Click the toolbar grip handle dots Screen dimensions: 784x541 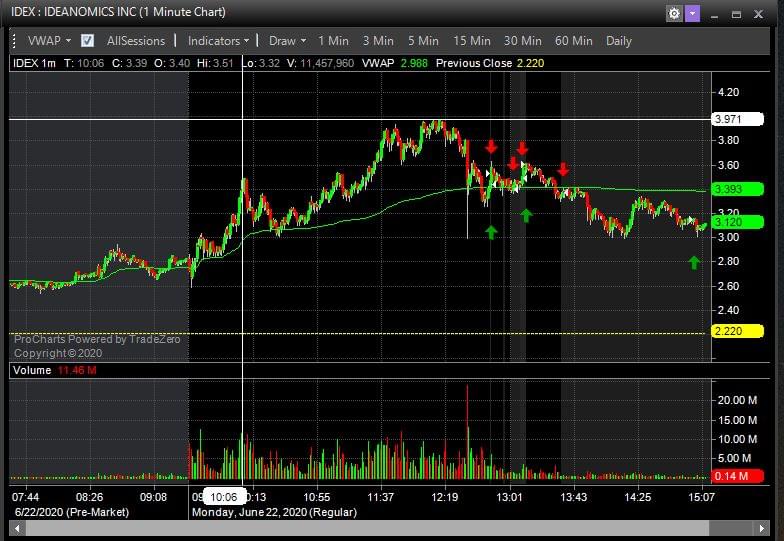[14, 40]
